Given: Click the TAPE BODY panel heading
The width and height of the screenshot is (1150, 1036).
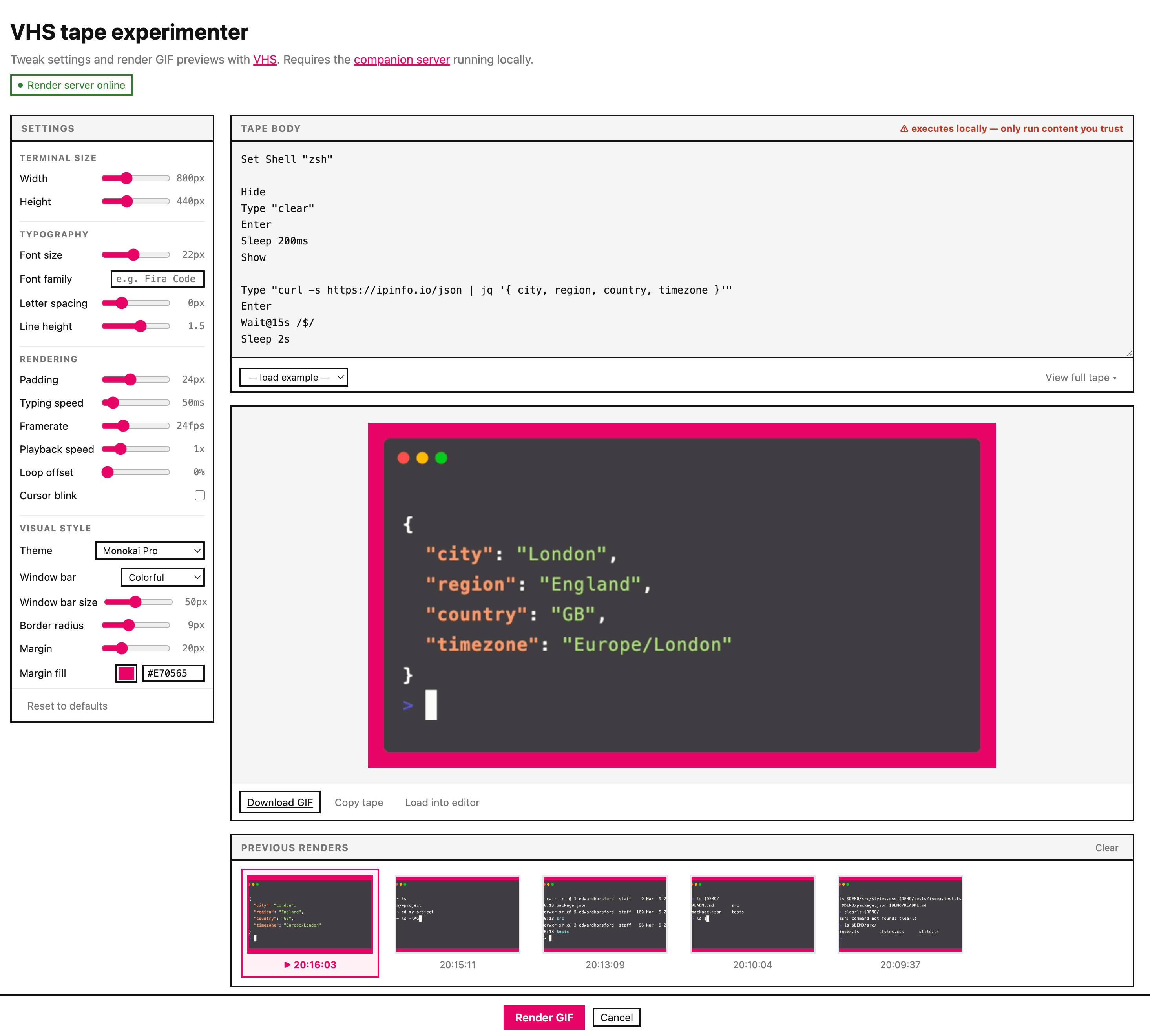Looking at the screenshot, I should coord(270,129).
